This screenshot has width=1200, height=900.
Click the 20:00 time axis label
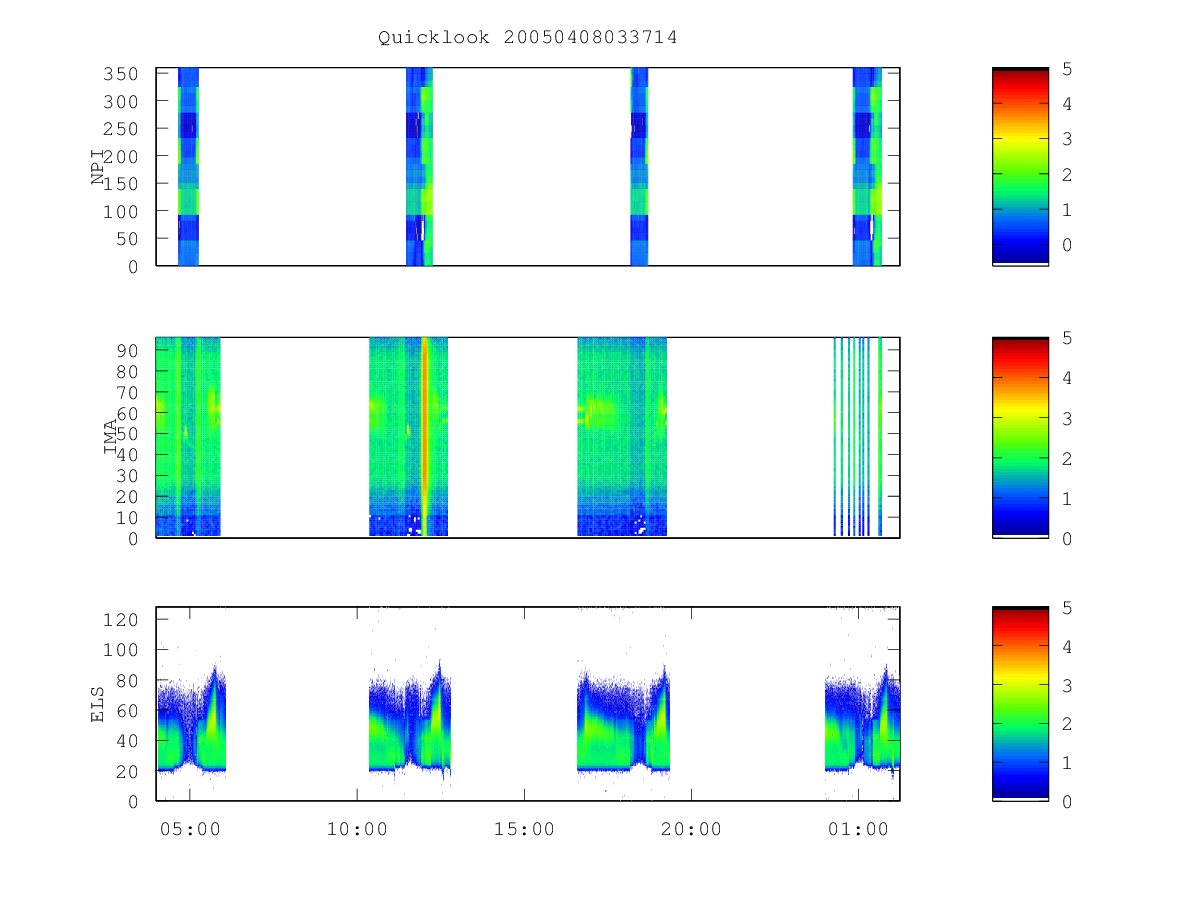pos(691,830)
